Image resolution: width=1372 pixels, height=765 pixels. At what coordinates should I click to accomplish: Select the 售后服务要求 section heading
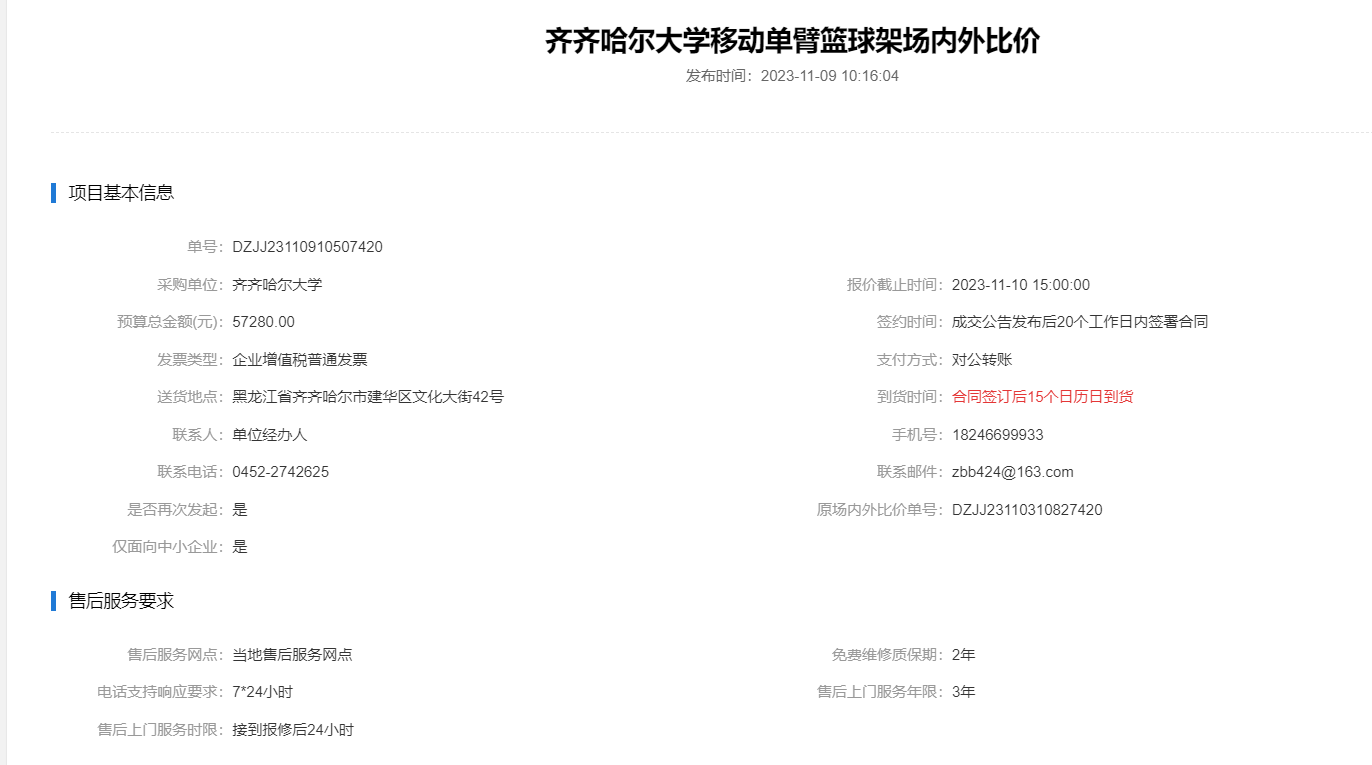point(121,601)
